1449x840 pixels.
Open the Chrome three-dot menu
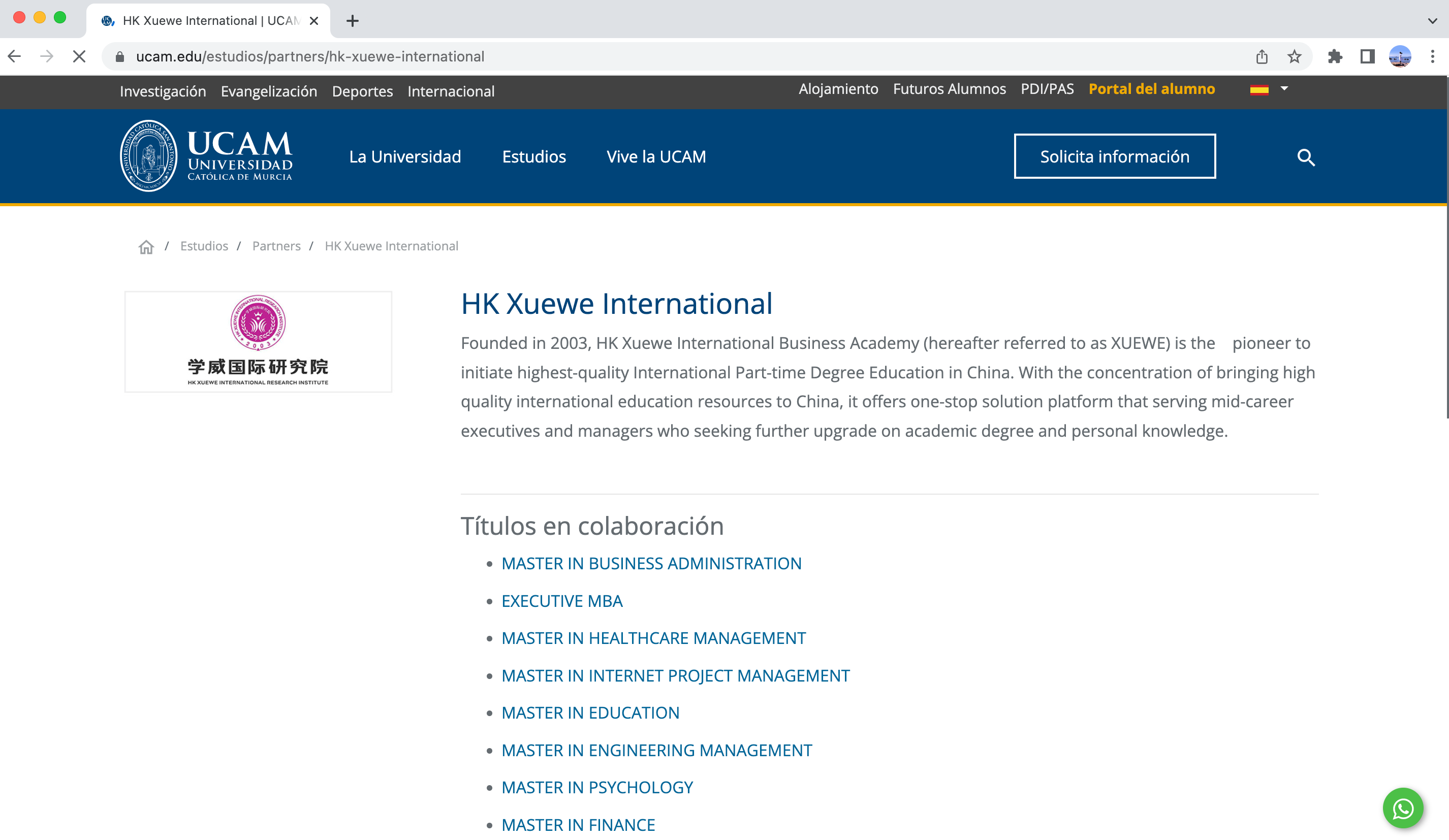pos(1432,56)
